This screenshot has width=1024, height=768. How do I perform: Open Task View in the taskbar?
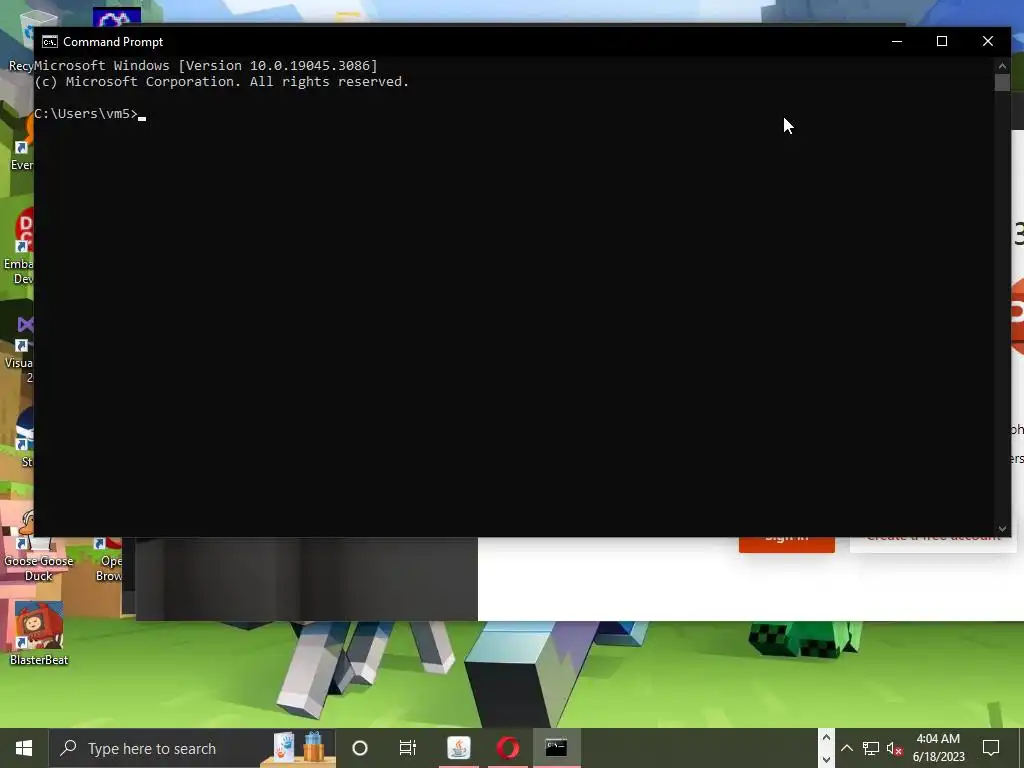[x=408, y=748]
